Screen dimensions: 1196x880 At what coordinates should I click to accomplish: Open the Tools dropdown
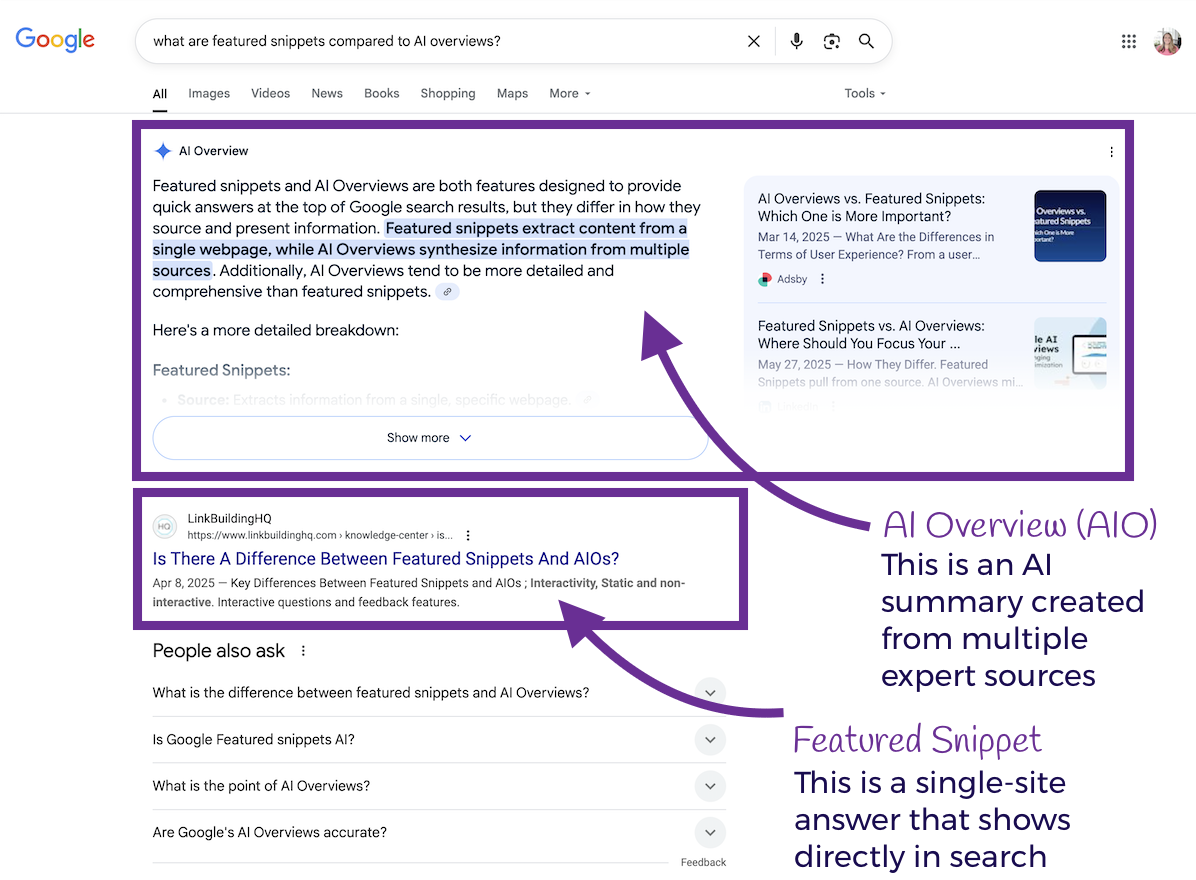[x=865, y=93]
